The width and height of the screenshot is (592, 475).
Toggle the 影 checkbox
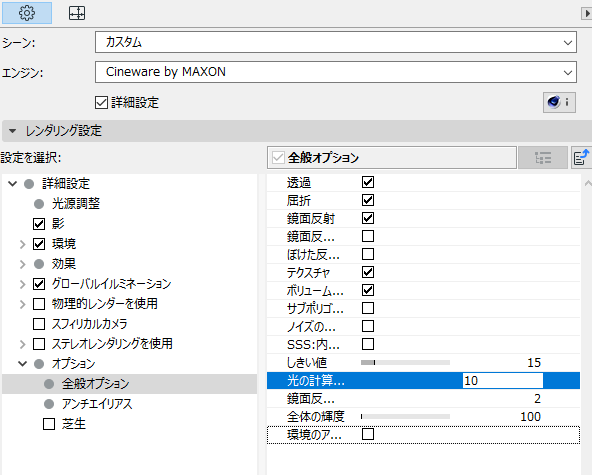(x=39, y=224)
